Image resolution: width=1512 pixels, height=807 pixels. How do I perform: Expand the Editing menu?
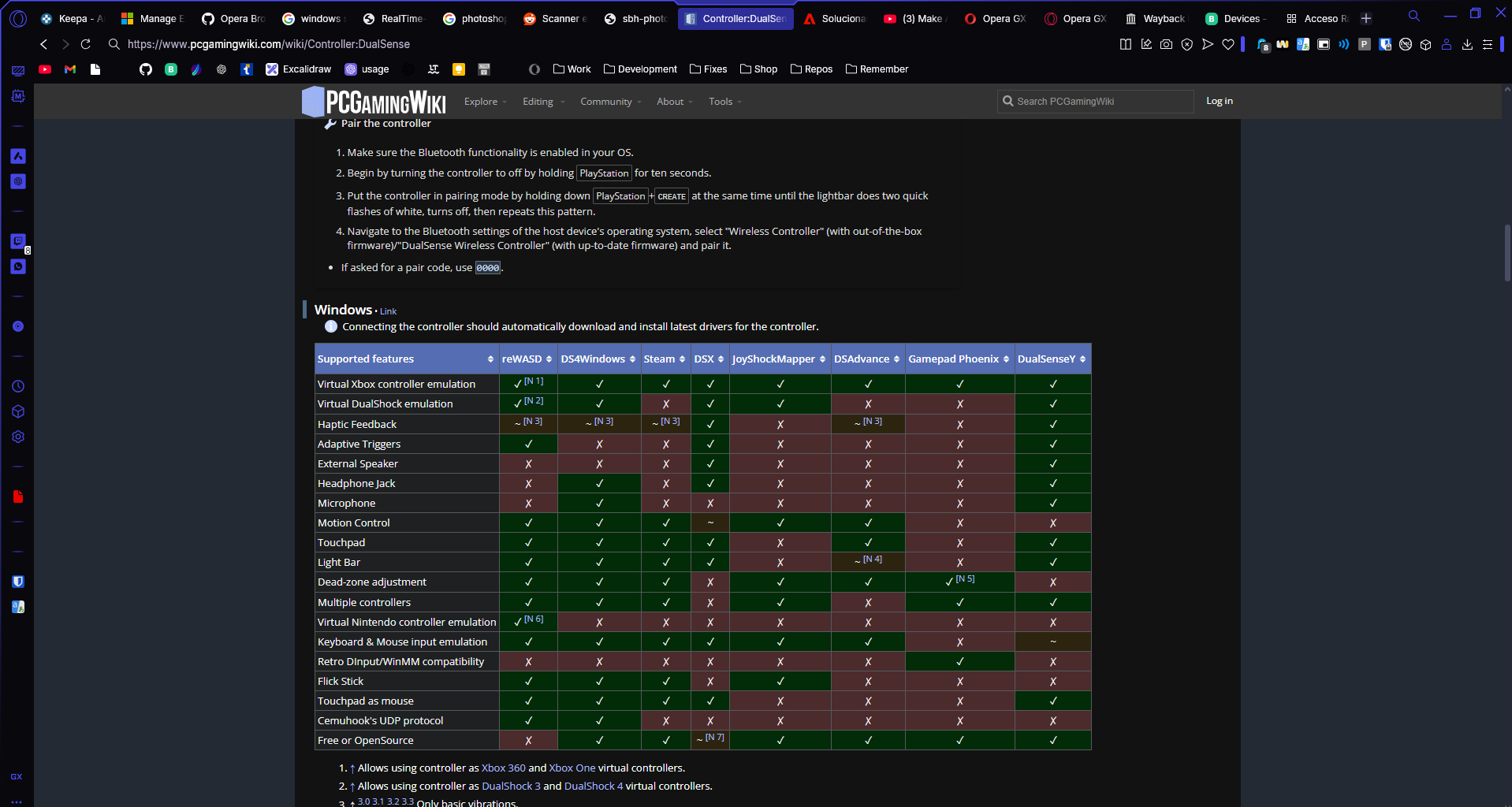point(543,102)
